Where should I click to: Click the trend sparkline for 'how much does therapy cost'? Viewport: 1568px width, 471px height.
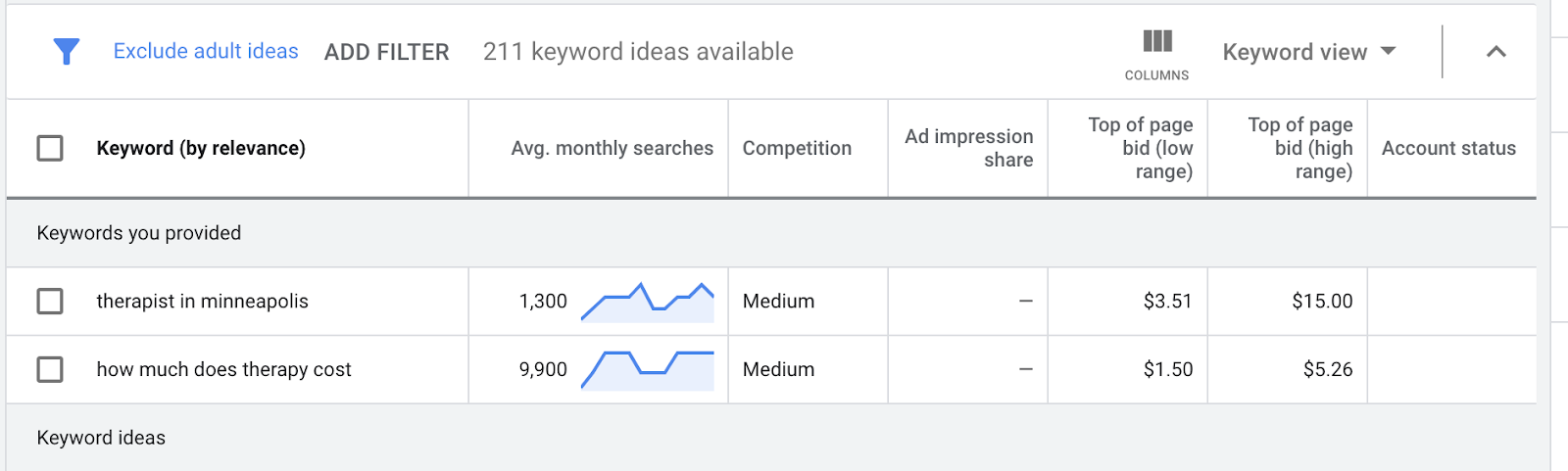647,369
